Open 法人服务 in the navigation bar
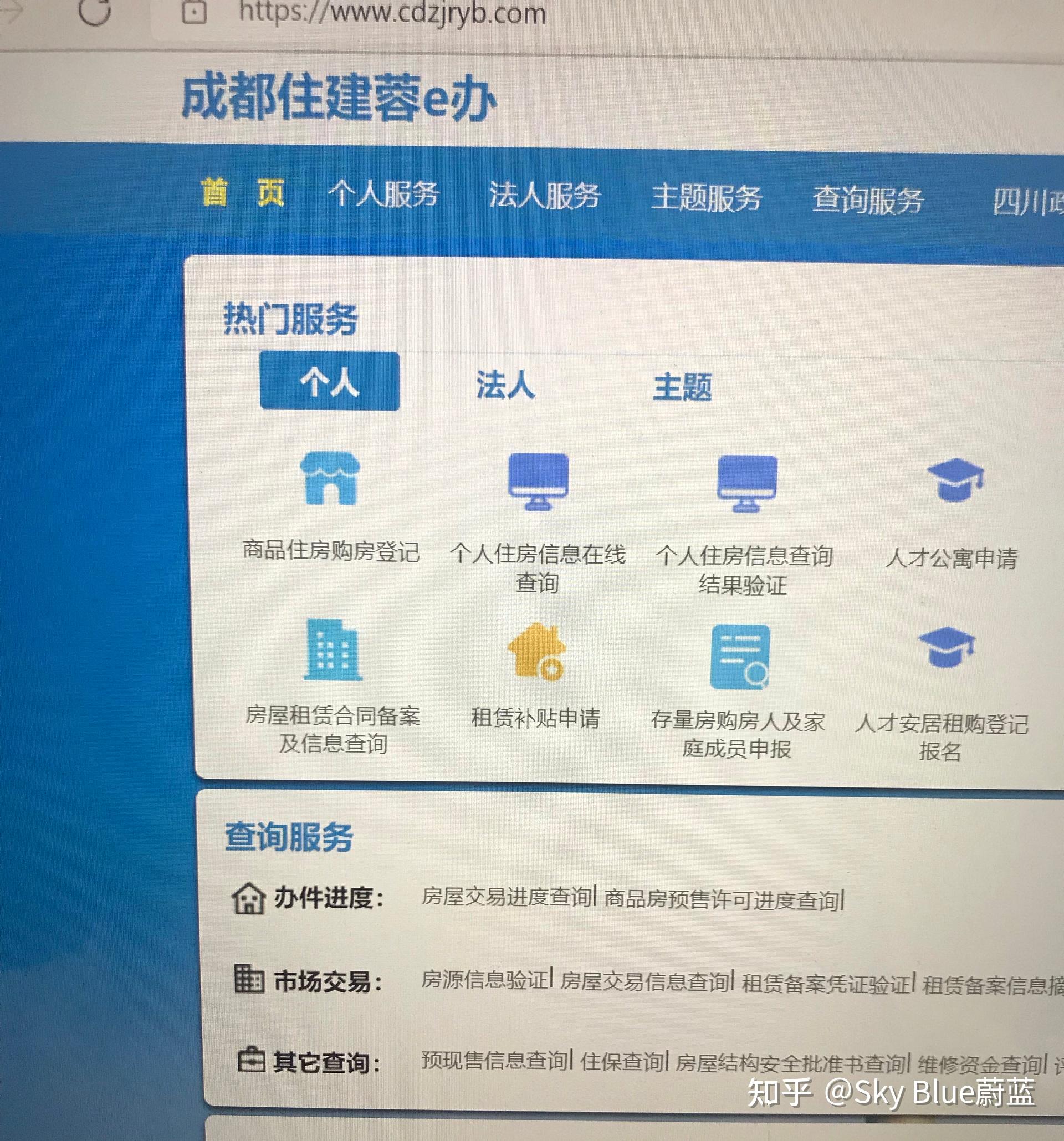 (x=545, y=196)
